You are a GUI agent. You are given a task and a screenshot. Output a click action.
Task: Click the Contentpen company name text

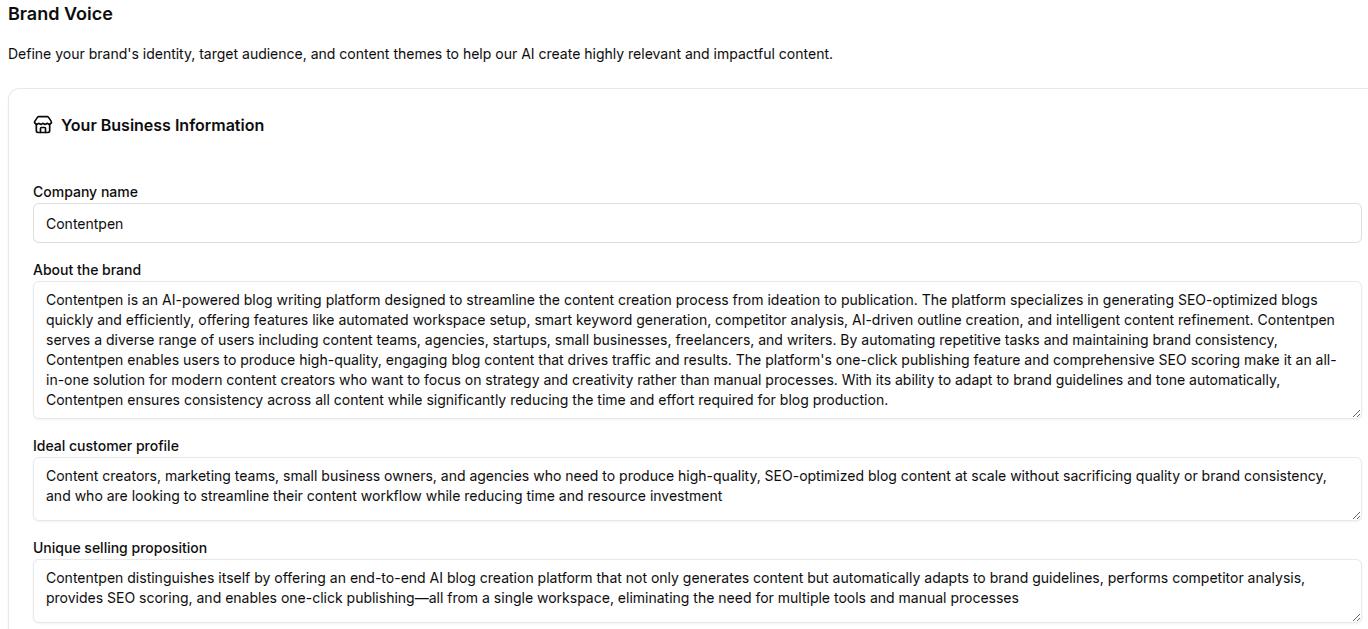coord(84,224)
